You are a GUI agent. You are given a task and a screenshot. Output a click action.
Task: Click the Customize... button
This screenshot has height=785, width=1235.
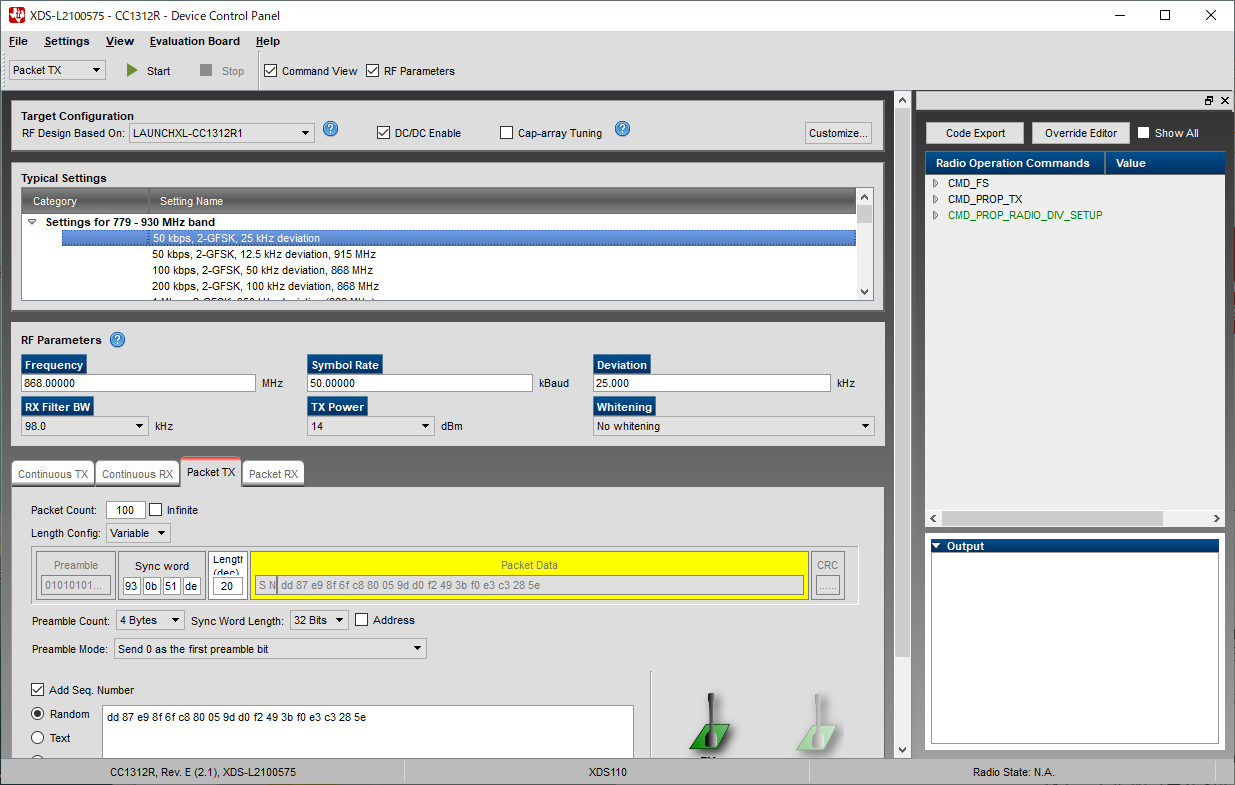click(x=838, y=133)
